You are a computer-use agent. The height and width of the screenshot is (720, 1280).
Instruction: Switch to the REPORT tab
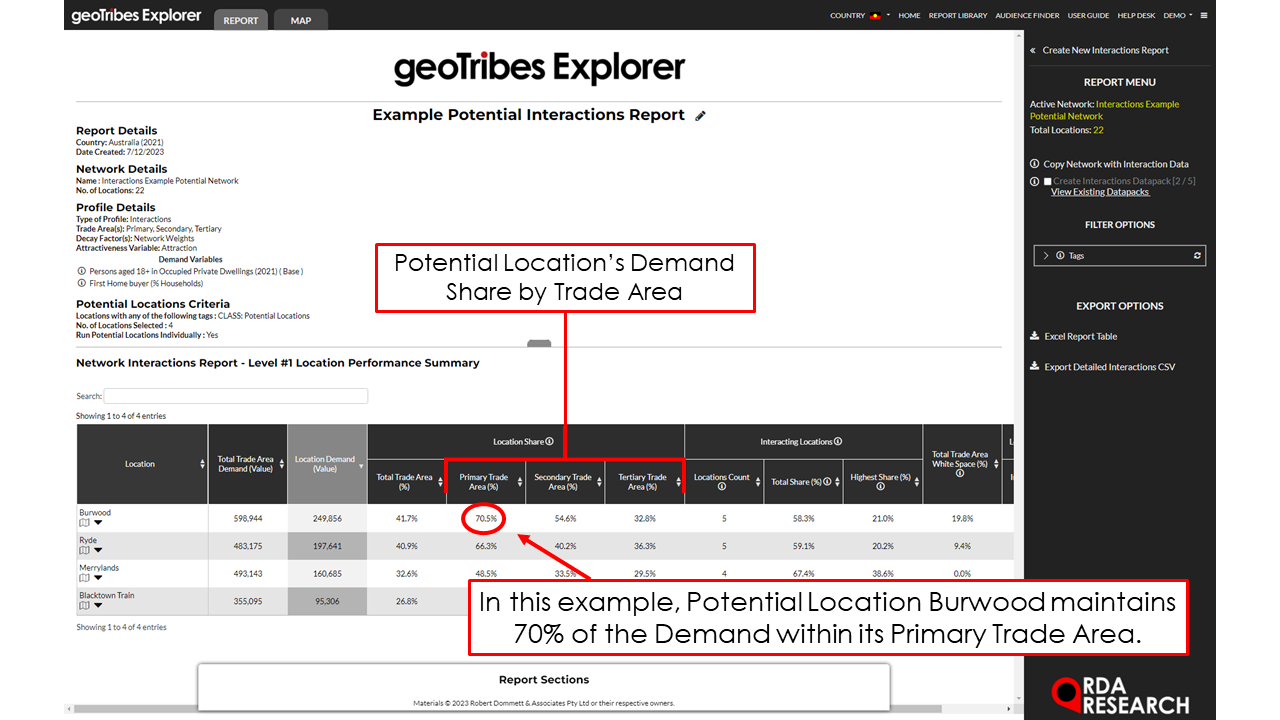241,20
